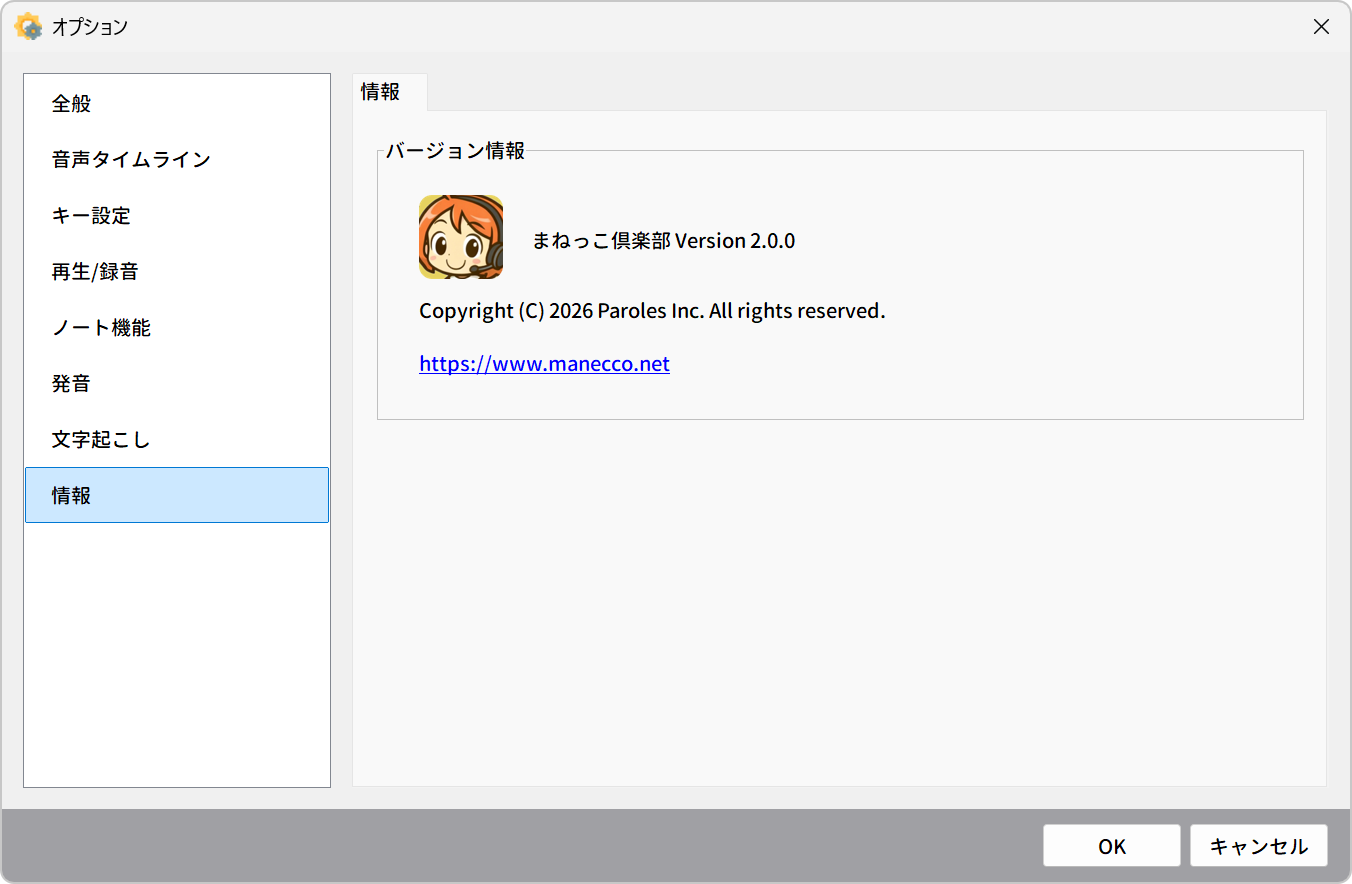Open ノート機能 settings
1352x884 pixels.
click(177, 327)
